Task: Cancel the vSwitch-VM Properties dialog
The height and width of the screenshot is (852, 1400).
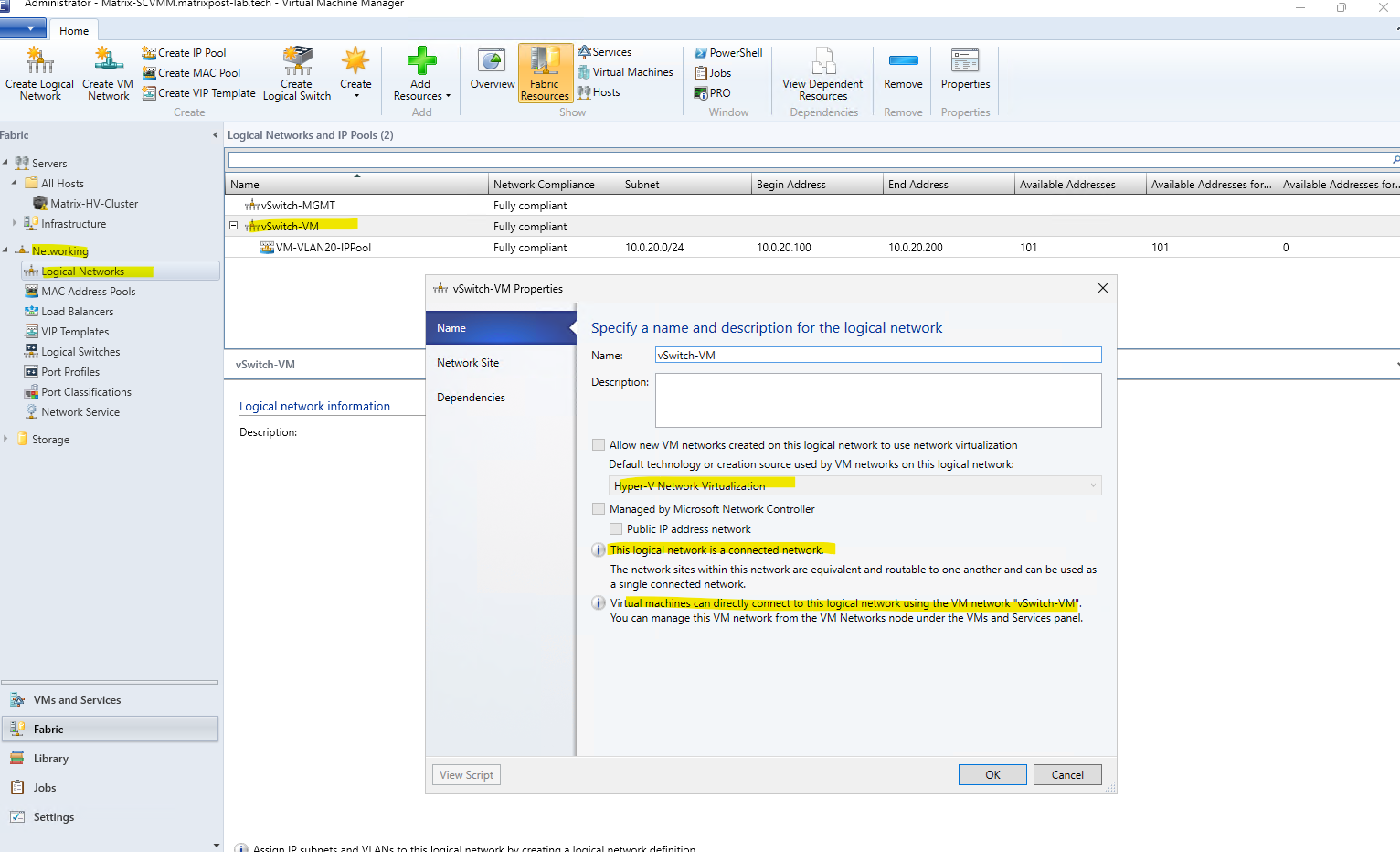Action: click(x=1067, y=775)
